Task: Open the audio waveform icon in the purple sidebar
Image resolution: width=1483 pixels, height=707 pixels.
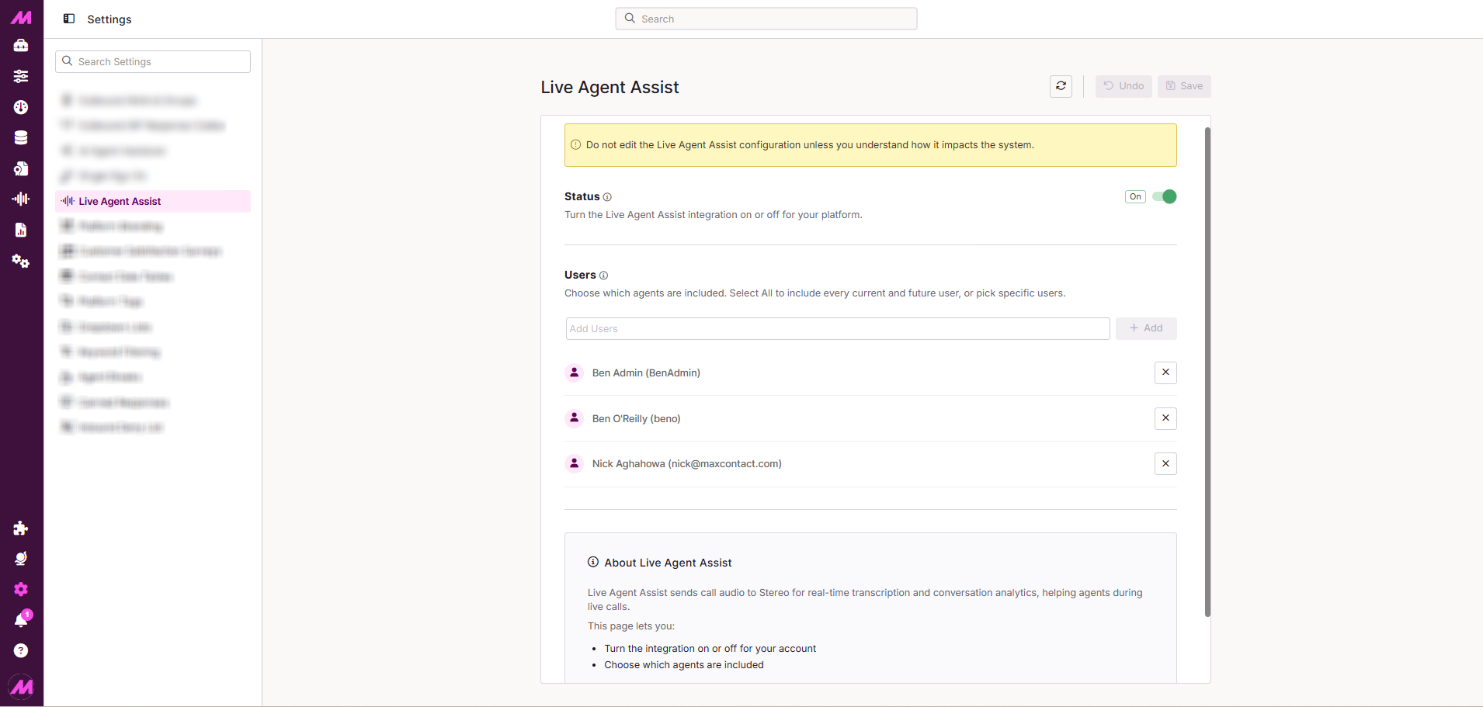Action: coord(21,199)
